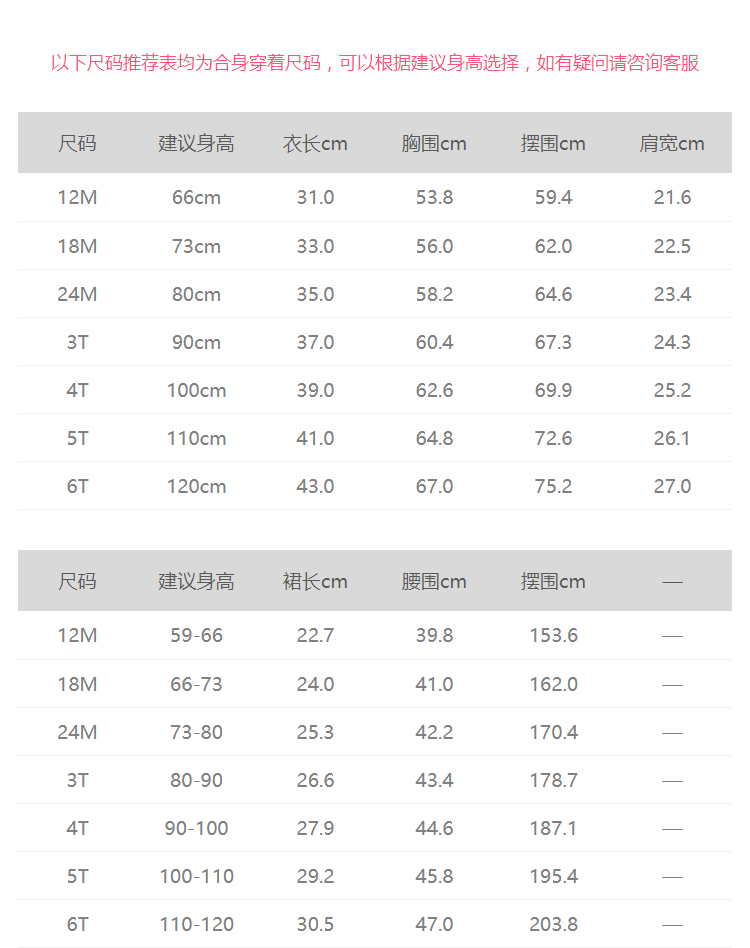
Task: Click the 153.6 hem circumference value
Action: tap(553, 635)
